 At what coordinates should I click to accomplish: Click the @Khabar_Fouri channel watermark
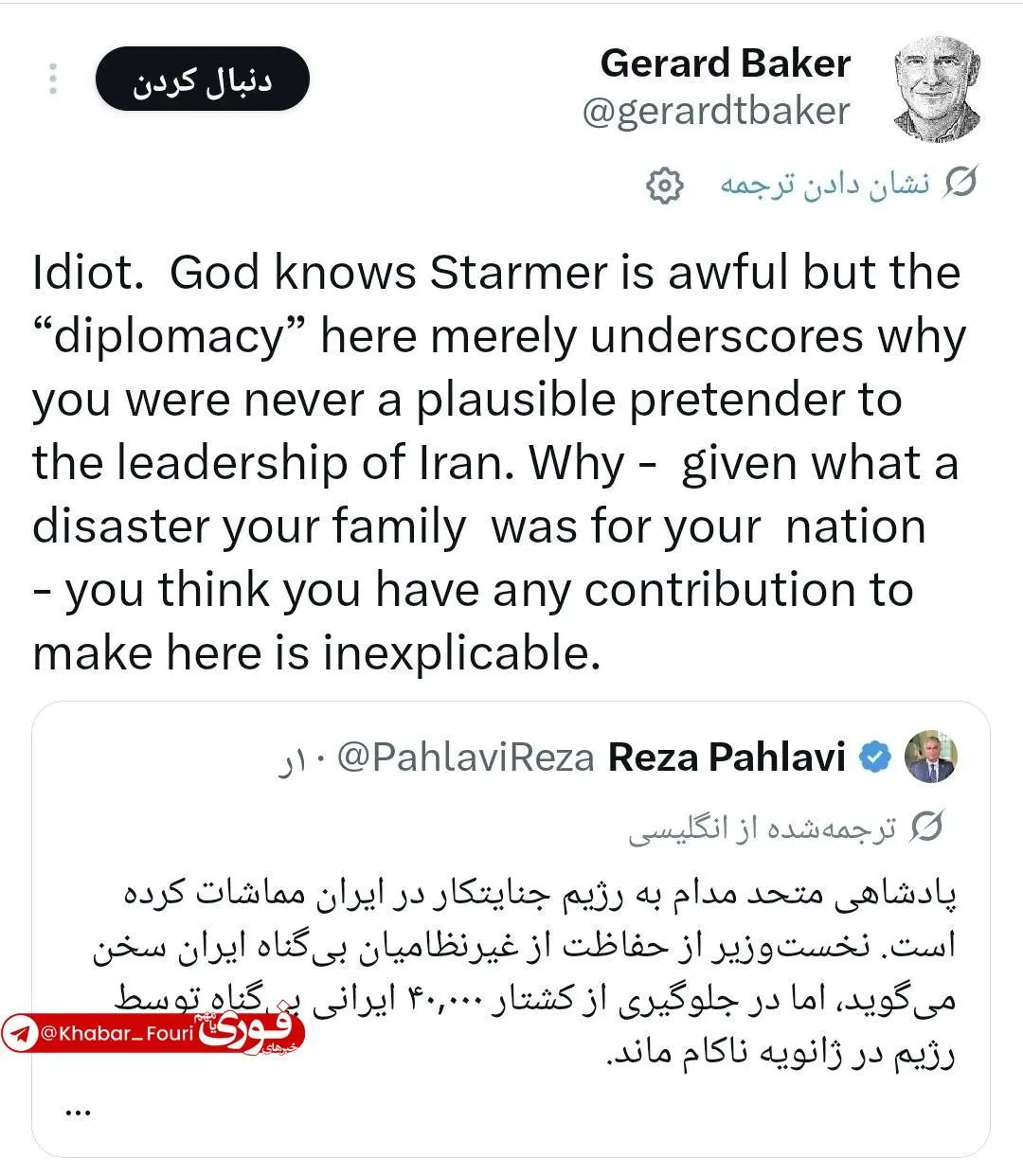tap(117, 1033)
